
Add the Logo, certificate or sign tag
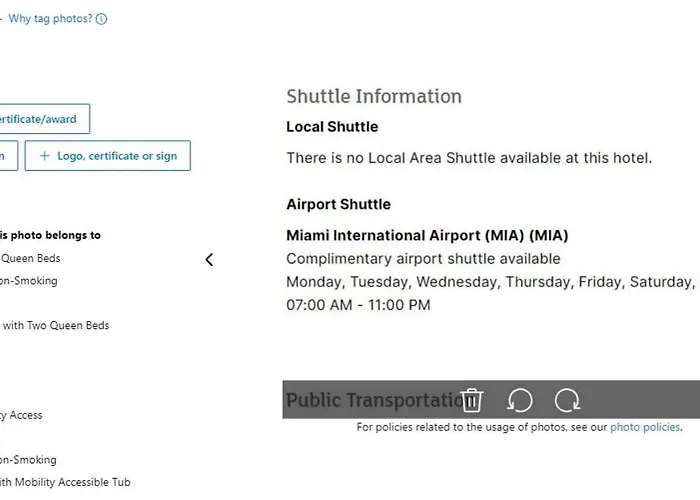(108, 156)
